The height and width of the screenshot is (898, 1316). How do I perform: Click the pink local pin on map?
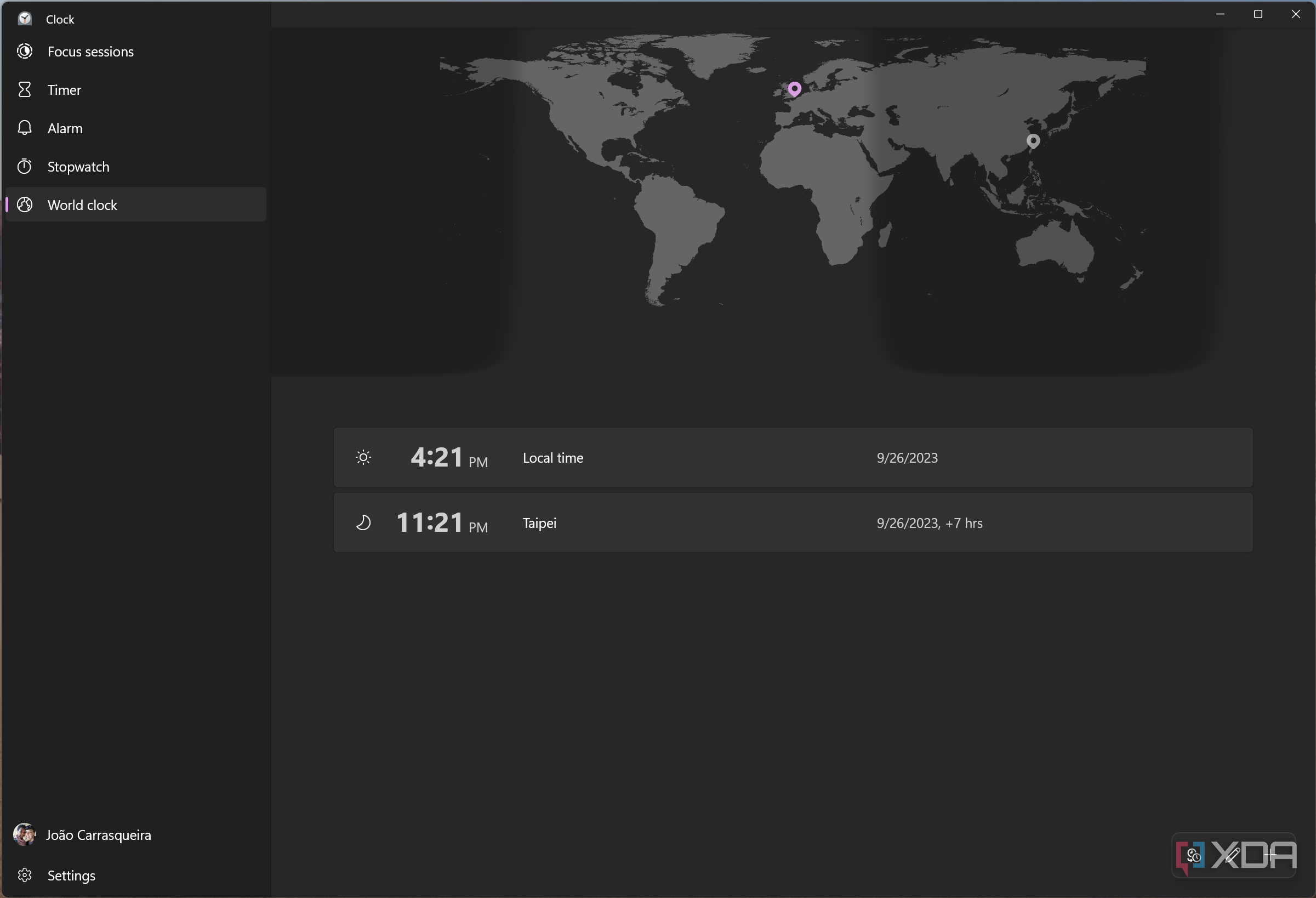coord(794,88)
